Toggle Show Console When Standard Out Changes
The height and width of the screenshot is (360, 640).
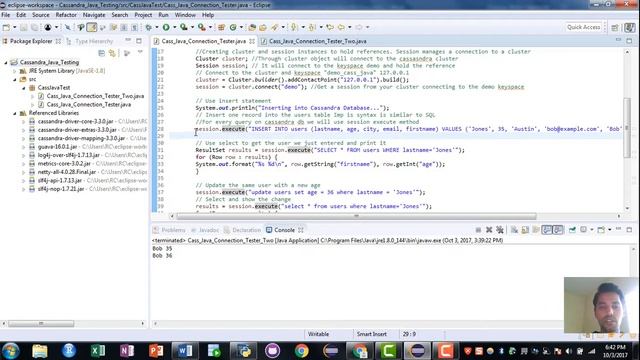click(x=547, y=230)
